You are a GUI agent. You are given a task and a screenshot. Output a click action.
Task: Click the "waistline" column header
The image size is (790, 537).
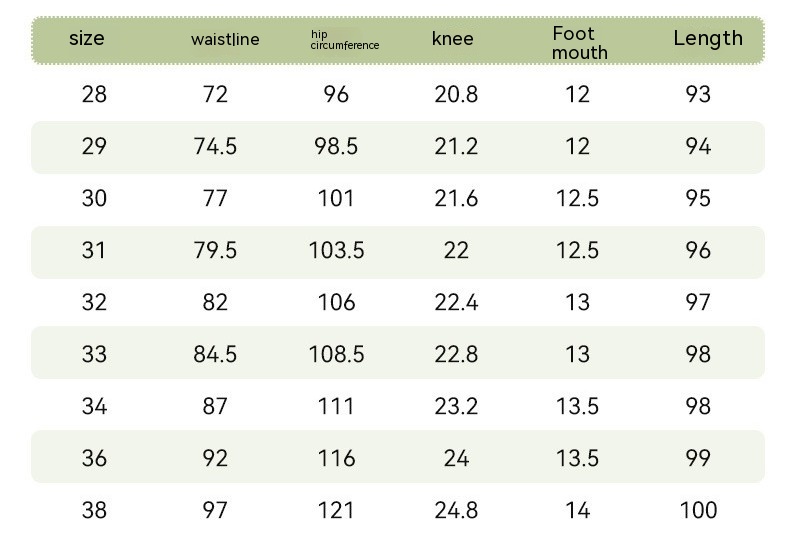225,40
